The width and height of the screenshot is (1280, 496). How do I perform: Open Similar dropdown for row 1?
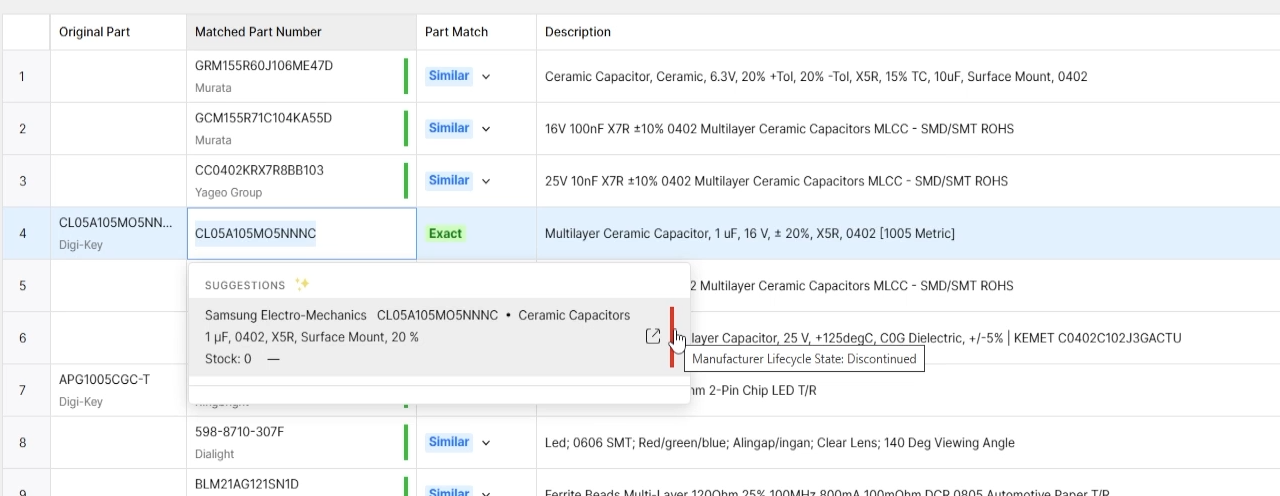pyautogui.click(x=486, y=76)
